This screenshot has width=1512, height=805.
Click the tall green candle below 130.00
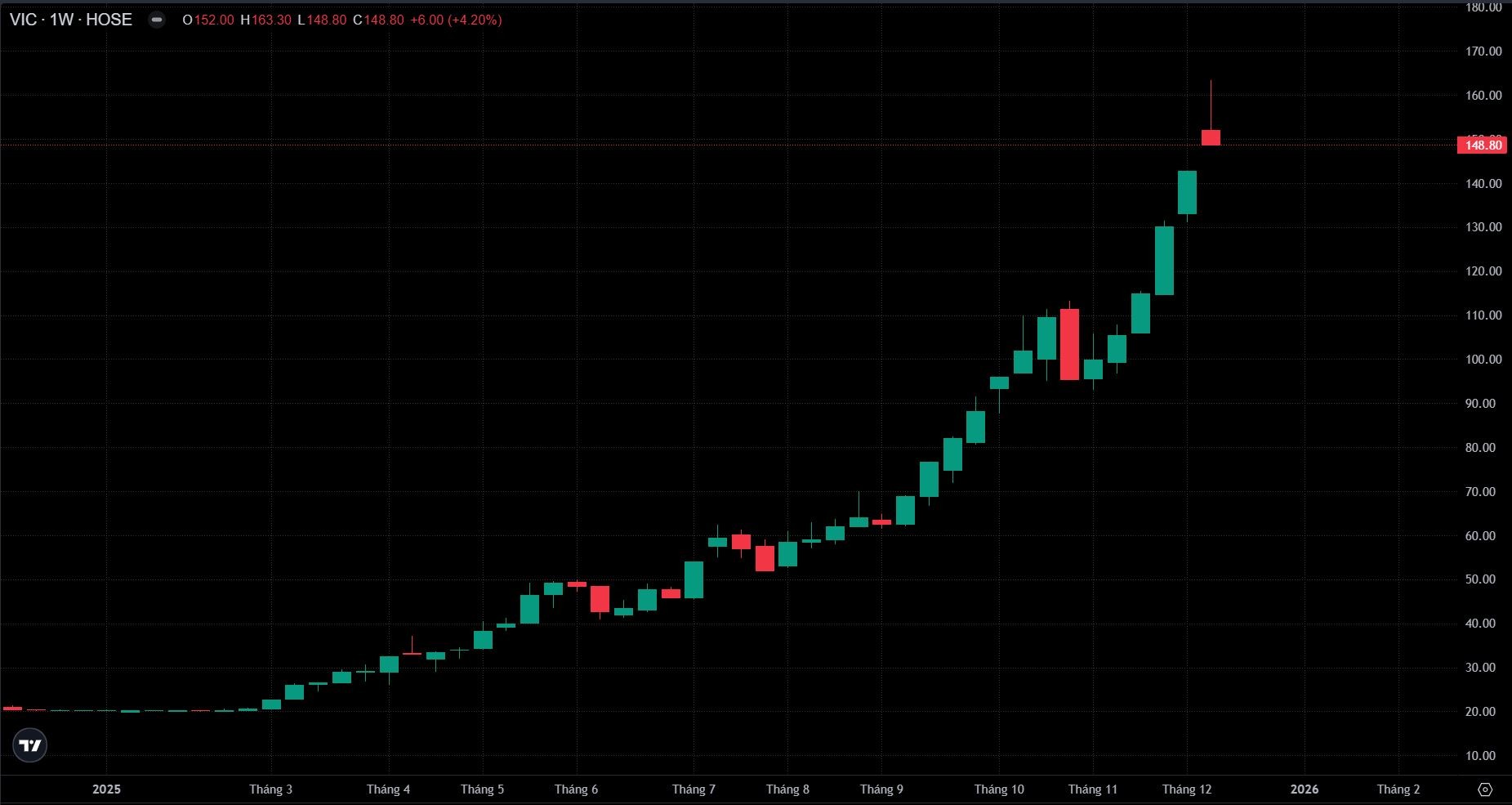pyautogui.click(x=1164, y=261)
